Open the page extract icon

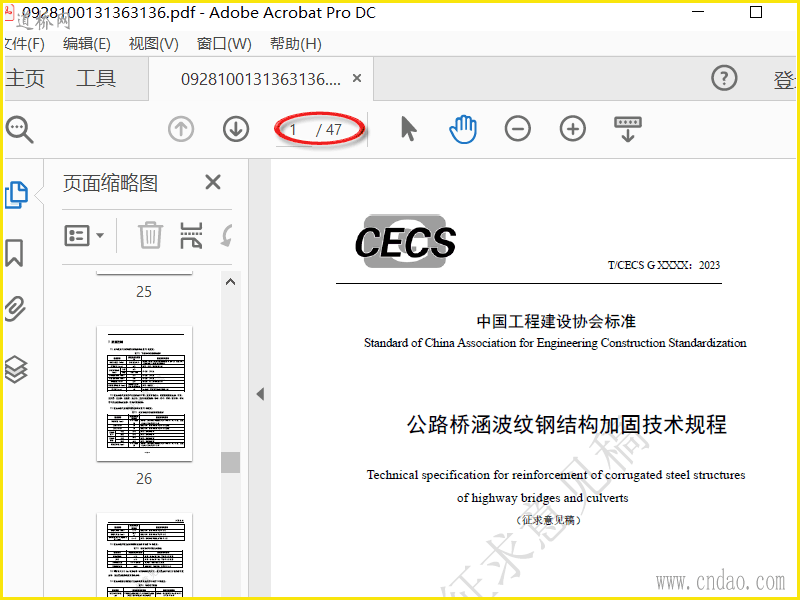click(x=191, y=235)
